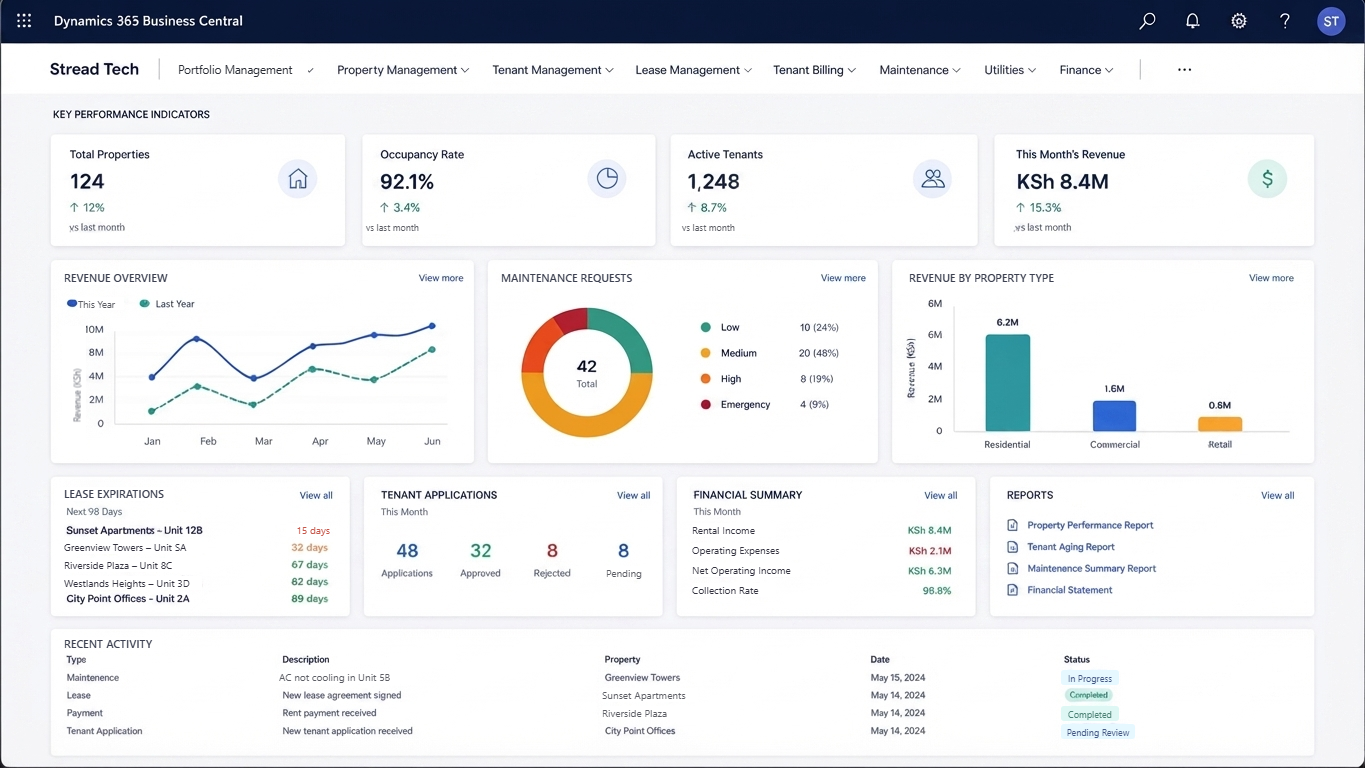The image size is (1365, 768).
Task: Click the Stread Tech company name
Action: pos(94,69)
